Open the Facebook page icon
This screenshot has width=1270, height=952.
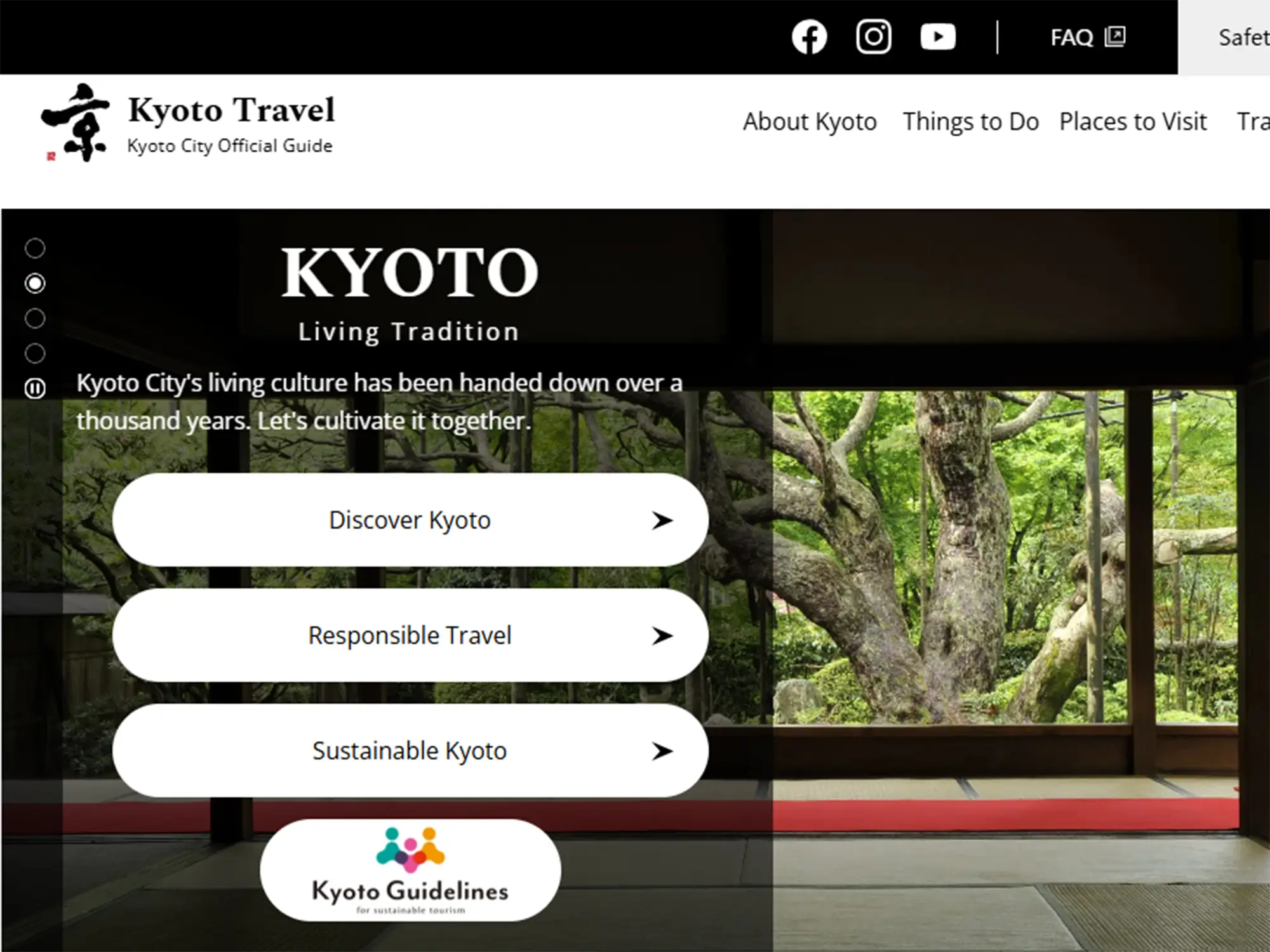[809, 37]
